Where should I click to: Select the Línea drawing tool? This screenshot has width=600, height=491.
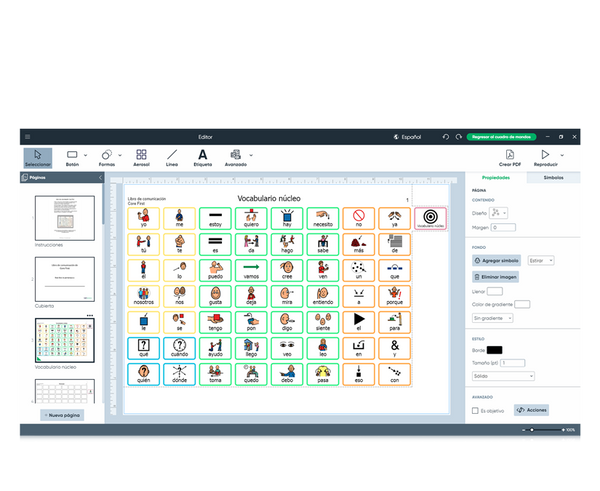click(172, 158)
